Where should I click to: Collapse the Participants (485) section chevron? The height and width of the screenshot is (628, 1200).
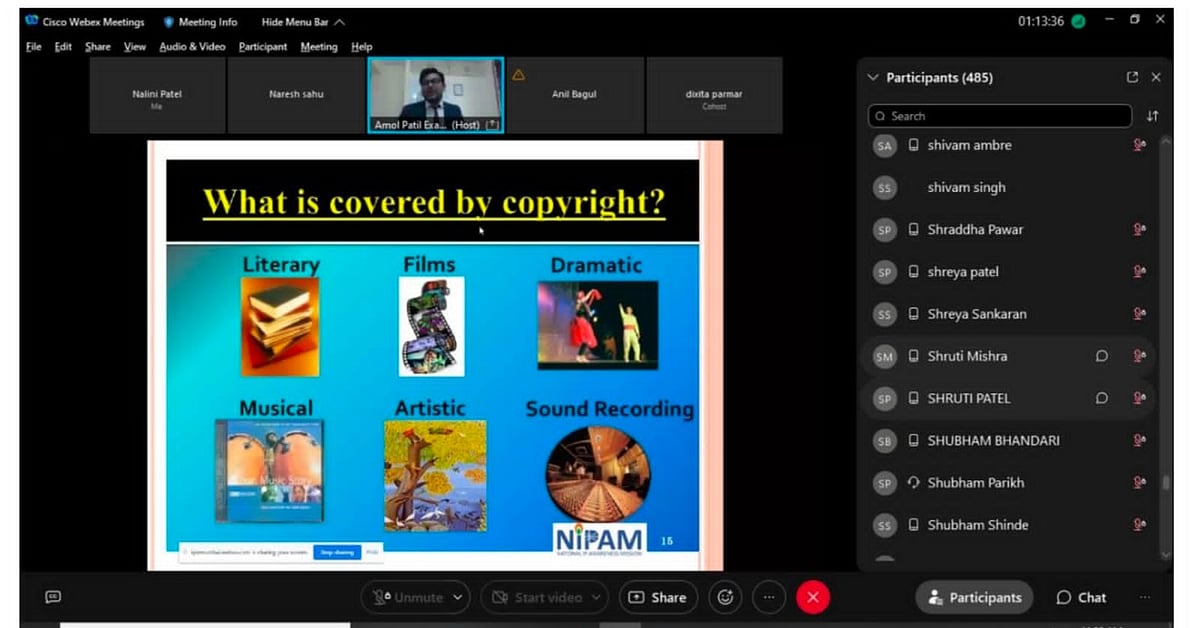point(872,77)
